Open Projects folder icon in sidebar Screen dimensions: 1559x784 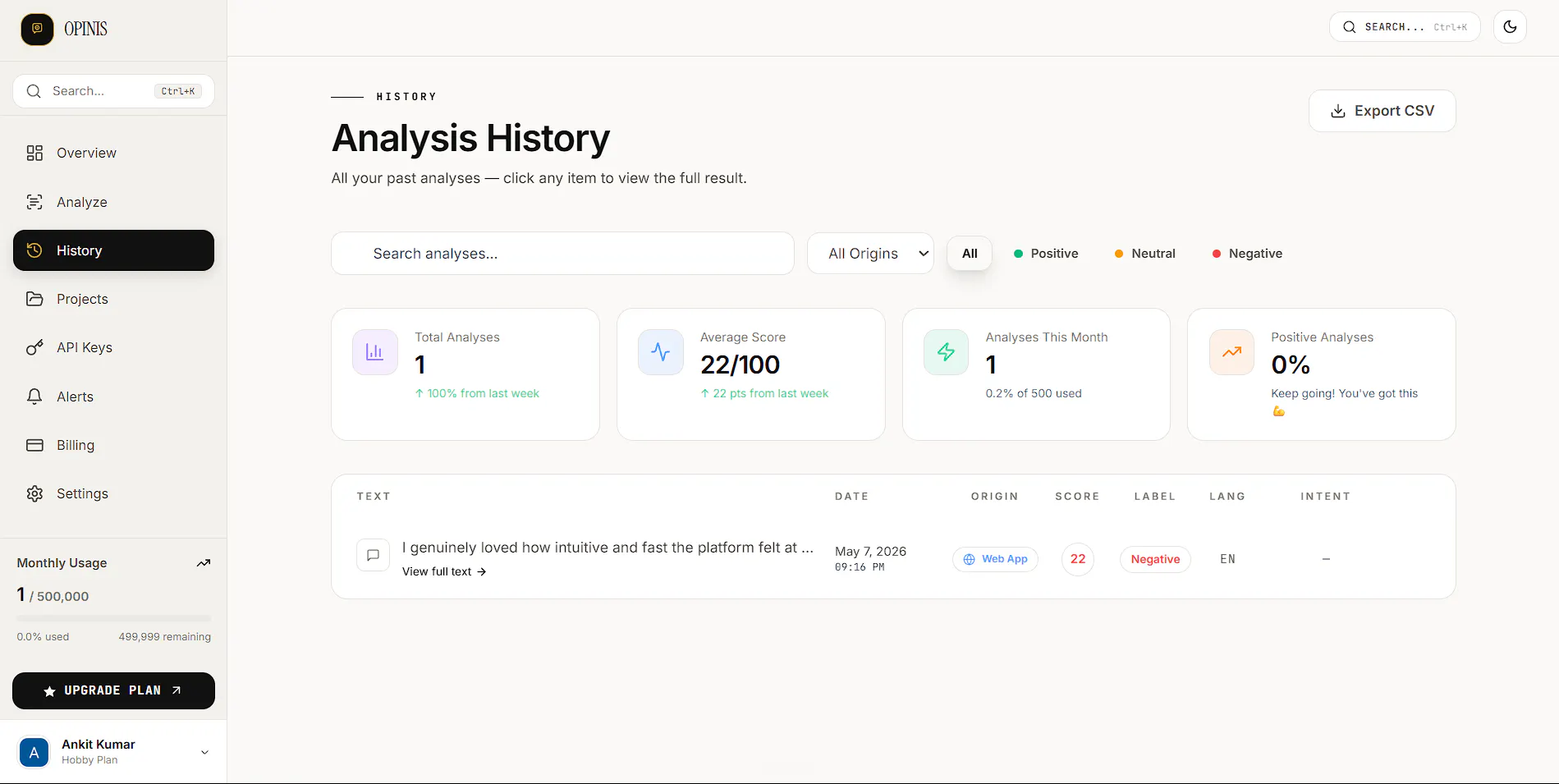[34, 299]
